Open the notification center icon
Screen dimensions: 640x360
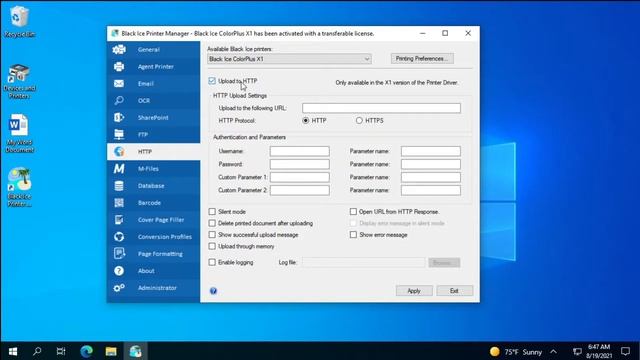(x=625, y=351)
